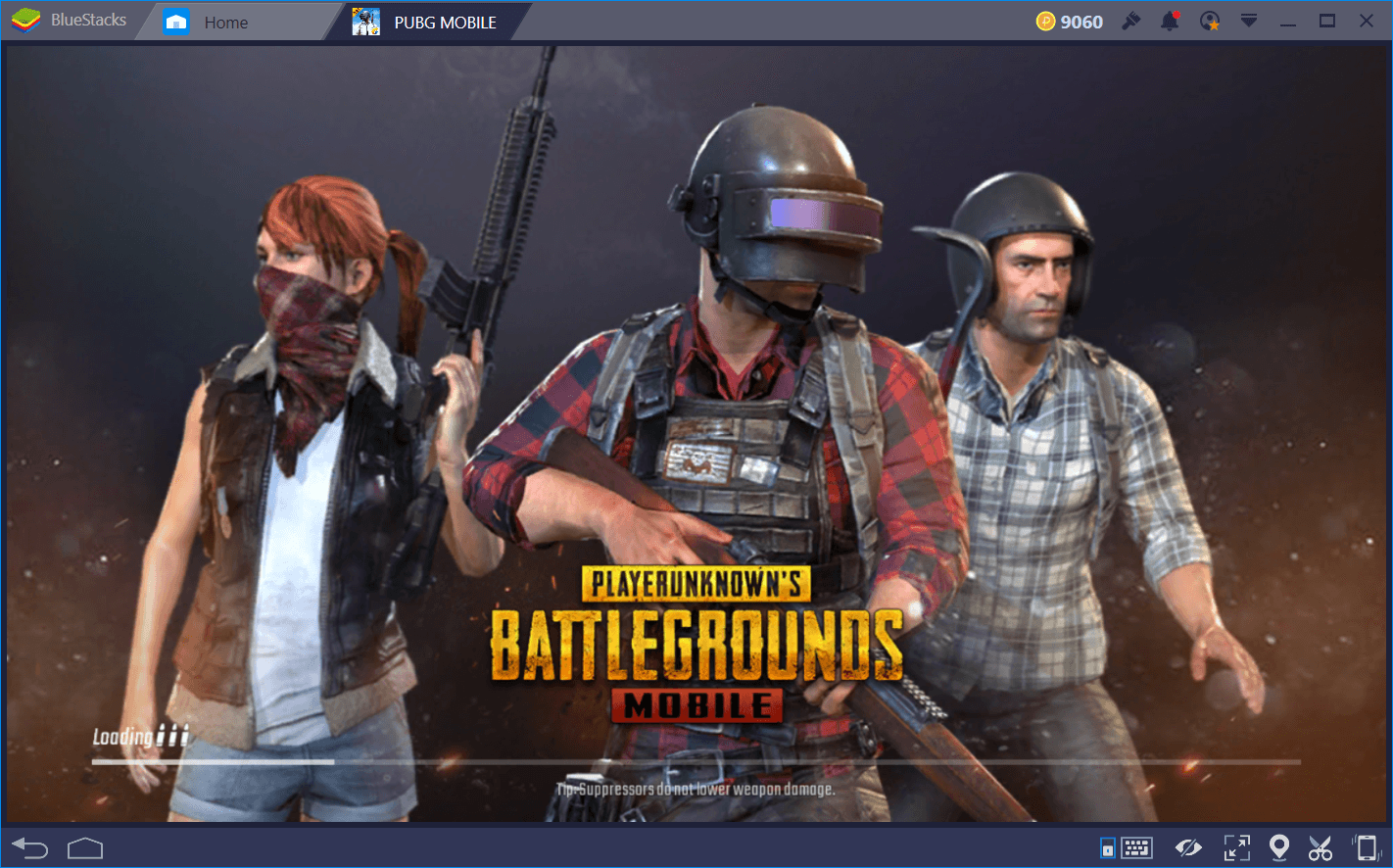Toggle the keyboard control mode switch
Screen dimensions: 1393x868
click(x=1107, y=848)
